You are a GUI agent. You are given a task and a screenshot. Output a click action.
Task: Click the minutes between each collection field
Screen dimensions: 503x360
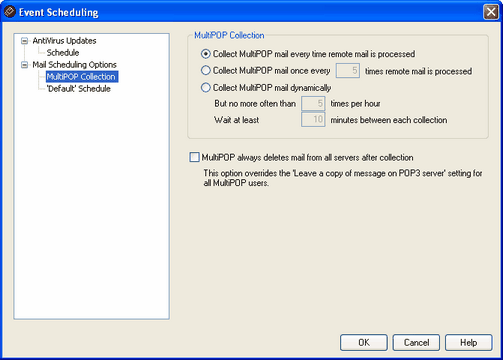[313, 119]
